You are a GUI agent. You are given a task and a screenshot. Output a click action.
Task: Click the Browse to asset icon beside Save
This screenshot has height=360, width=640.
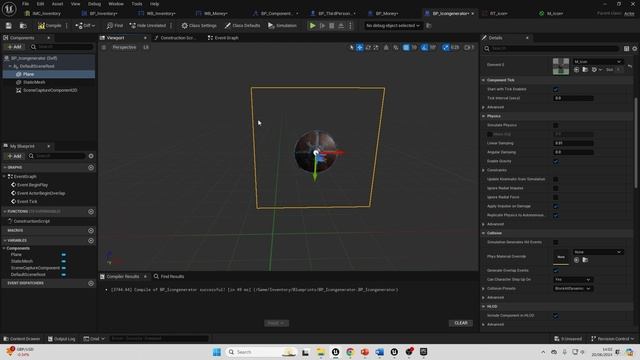tap(23, 26)
